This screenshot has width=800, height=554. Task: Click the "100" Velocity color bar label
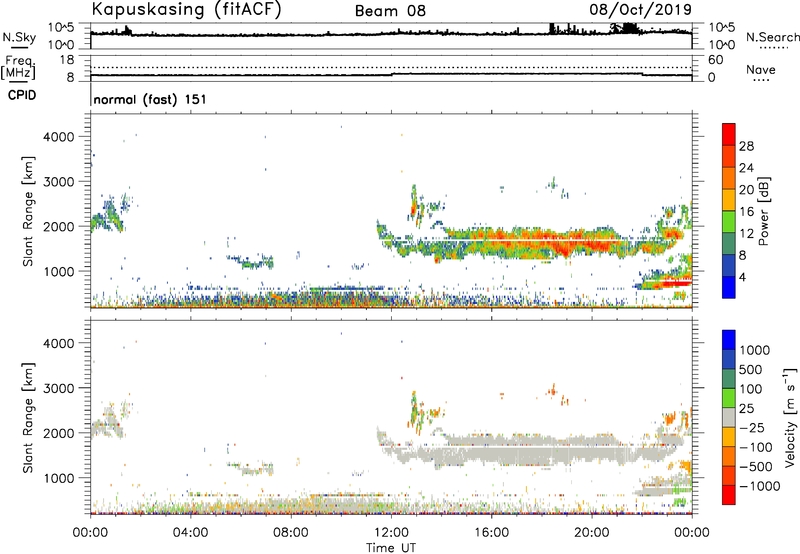pos(750,389)
